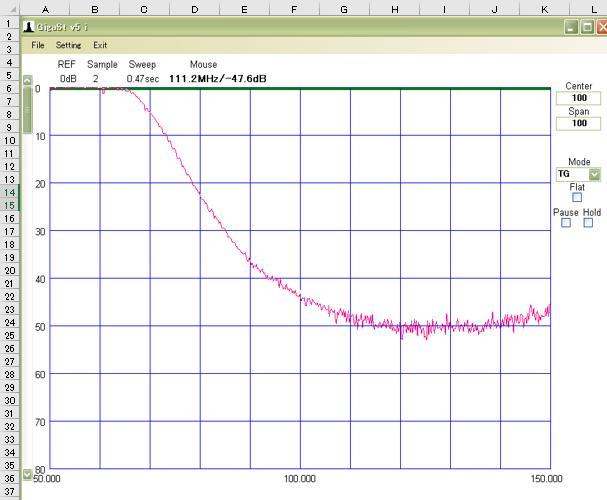607x500 pixels.
Task: Open the Mode dropdown showing TG
Action: click(594, 174)
